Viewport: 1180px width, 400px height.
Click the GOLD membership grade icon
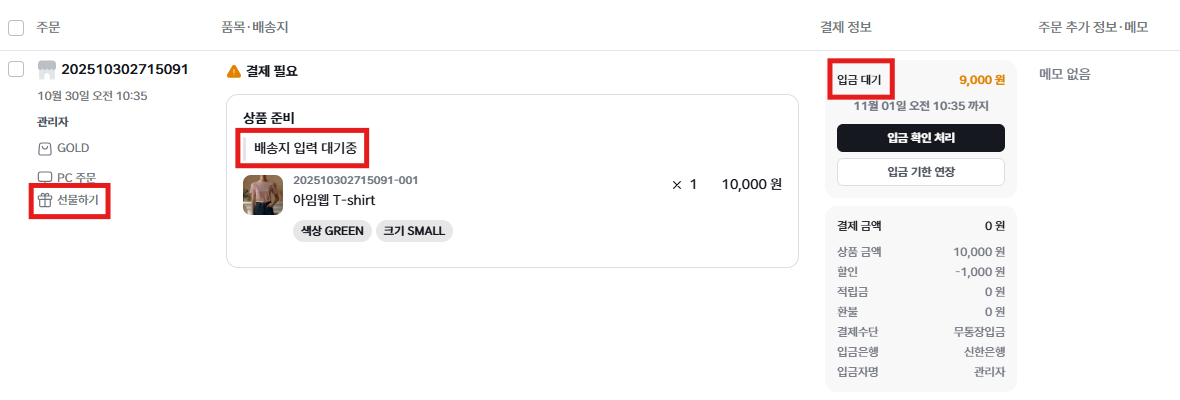point(45,148)
